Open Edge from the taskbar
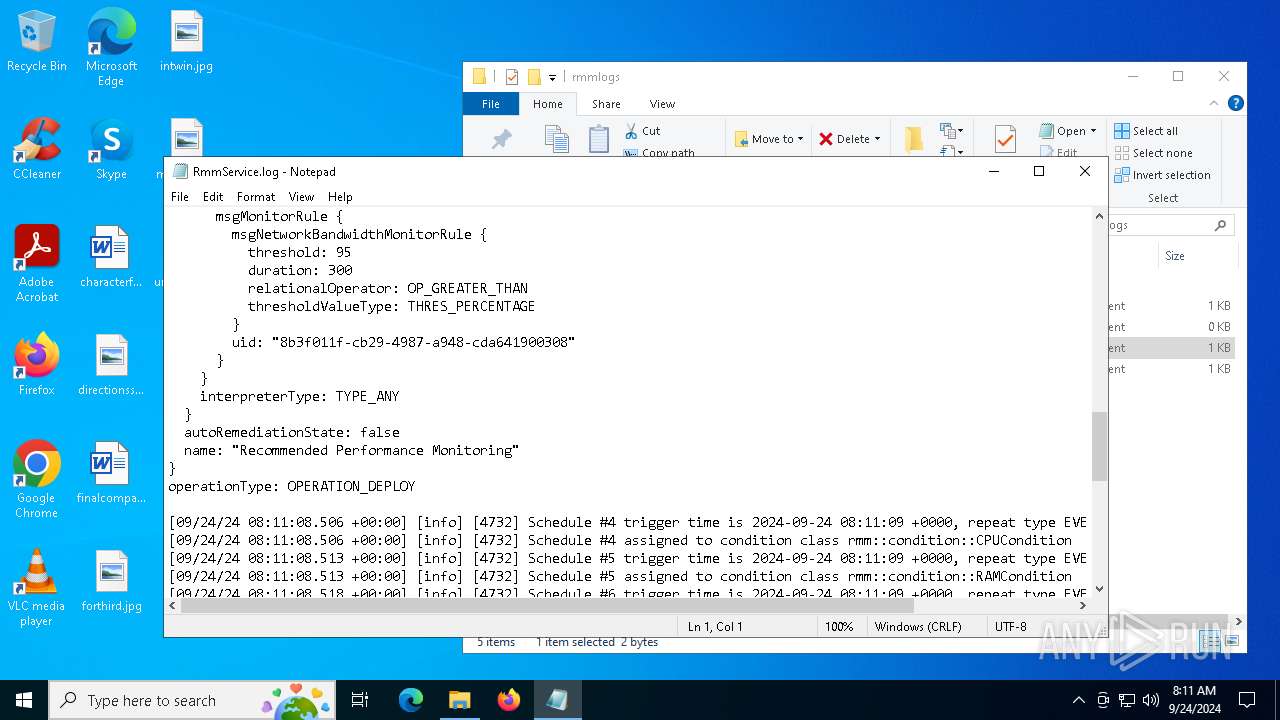 point(411,700)
